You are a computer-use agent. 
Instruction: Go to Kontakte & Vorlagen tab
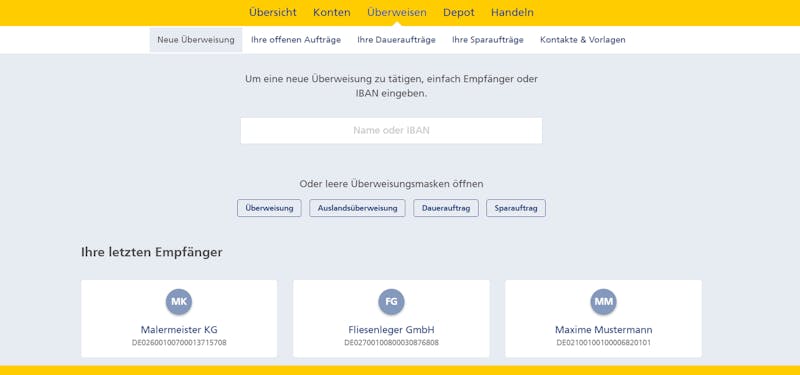tap(583, 40)
